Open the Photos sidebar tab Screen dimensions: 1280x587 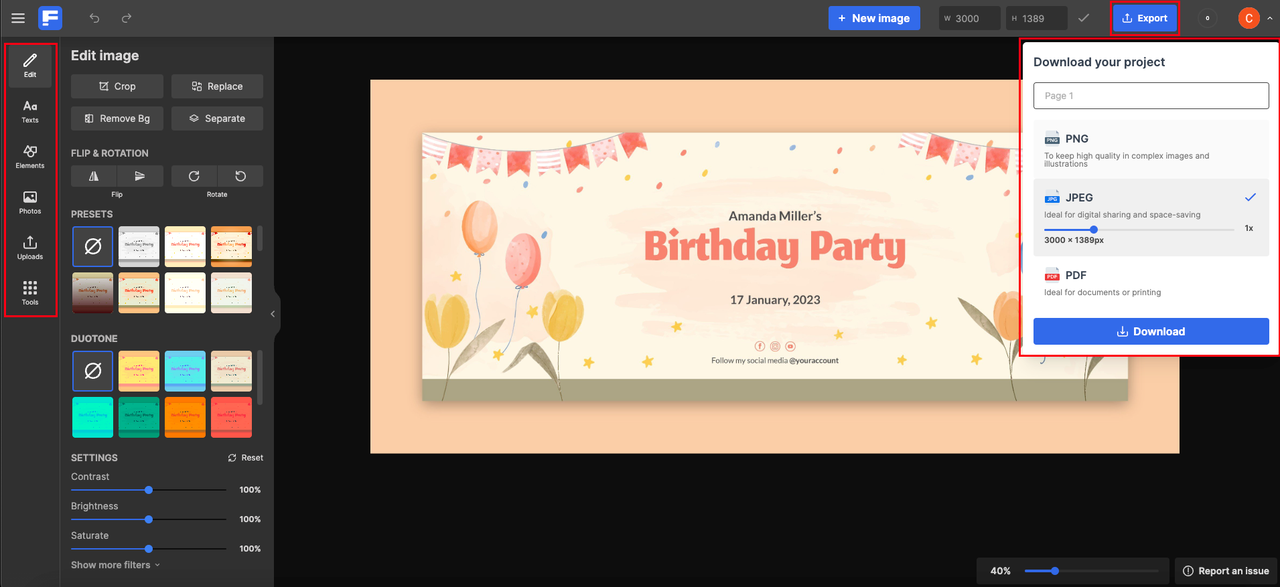tap(30, 202)
